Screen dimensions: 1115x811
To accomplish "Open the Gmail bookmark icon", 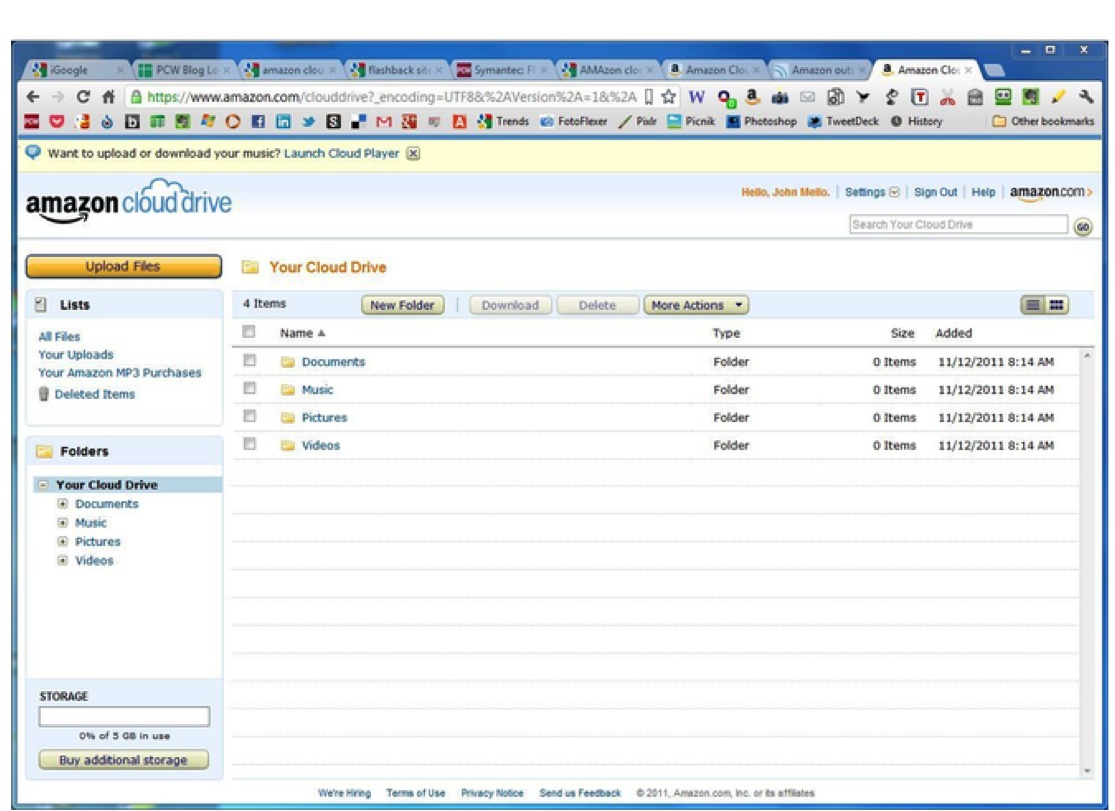I will [x=384, y=122].
